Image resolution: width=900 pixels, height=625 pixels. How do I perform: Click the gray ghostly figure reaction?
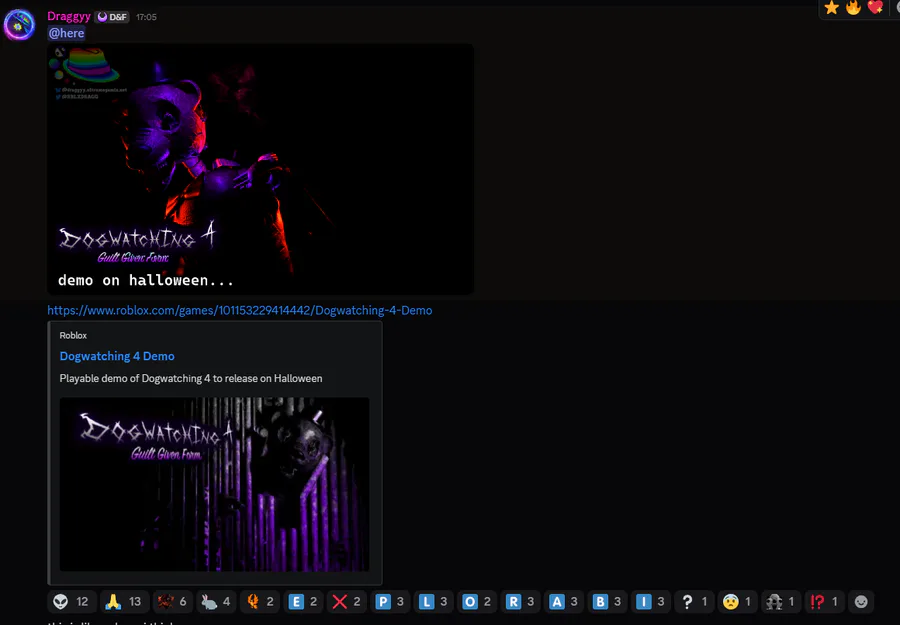781,601
